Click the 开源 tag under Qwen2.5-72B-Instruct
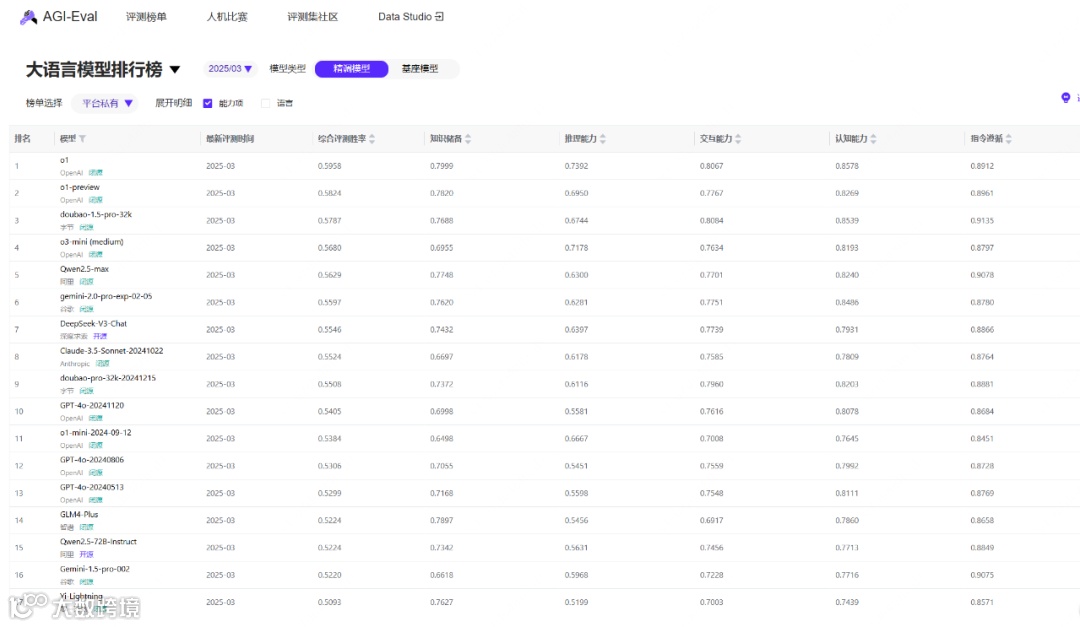 pyautogui.click(x=86, y=555)
